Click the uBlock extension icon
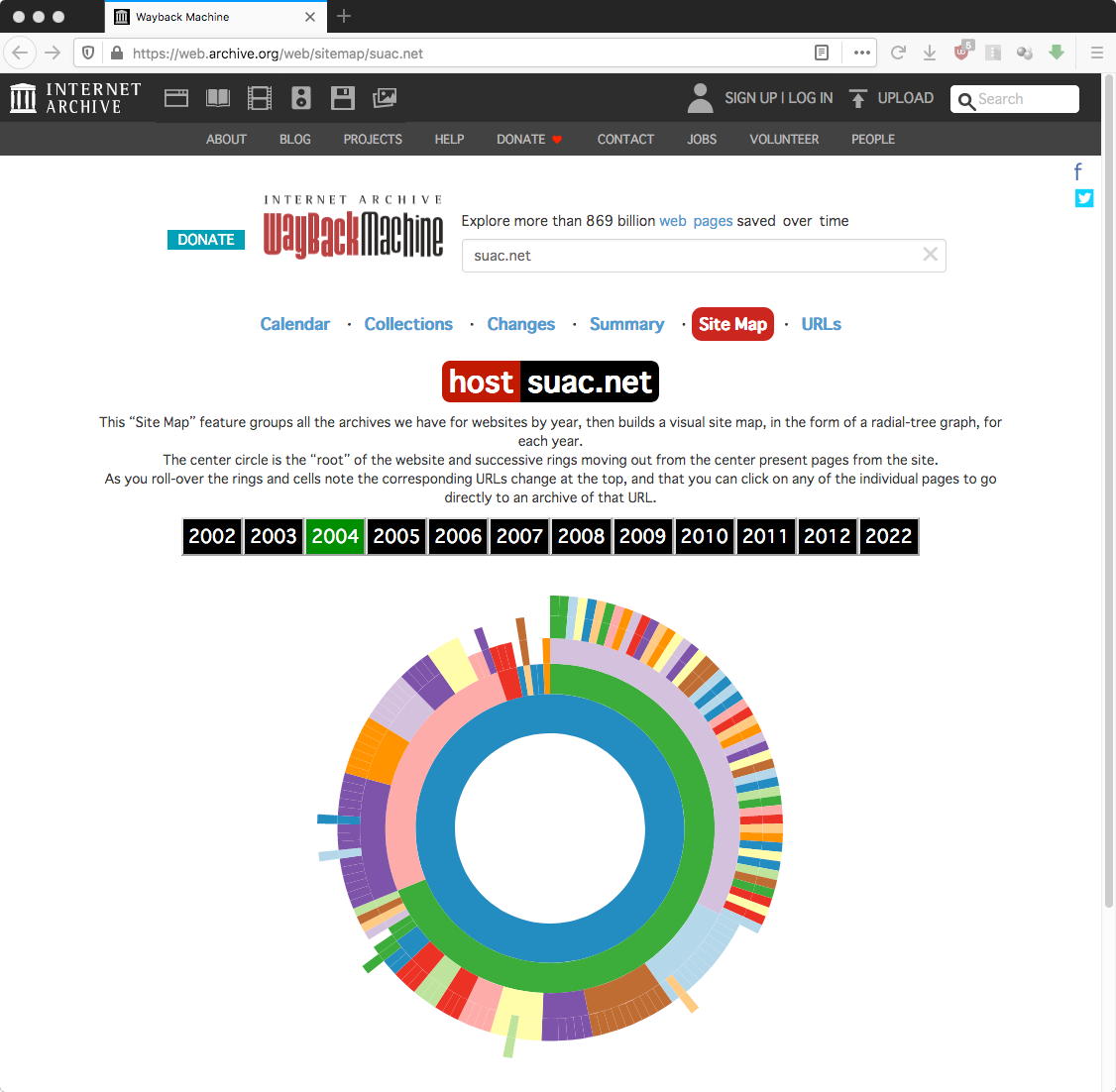1116x1092 pixels. pyautogui.click(x=962, y=52)
